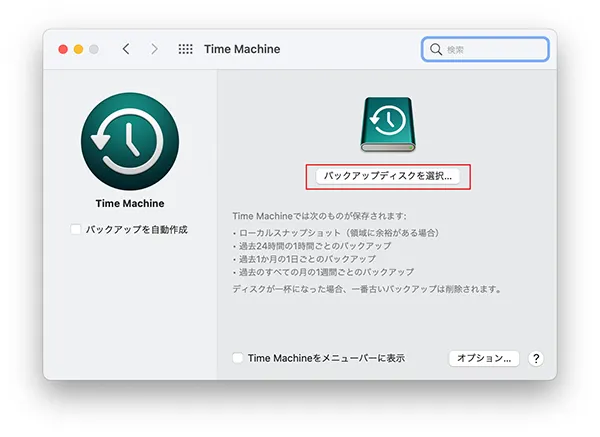
Task: Click text 過去のすべての月の1週間ごとのバックアップ
Action: click(327, 272)
